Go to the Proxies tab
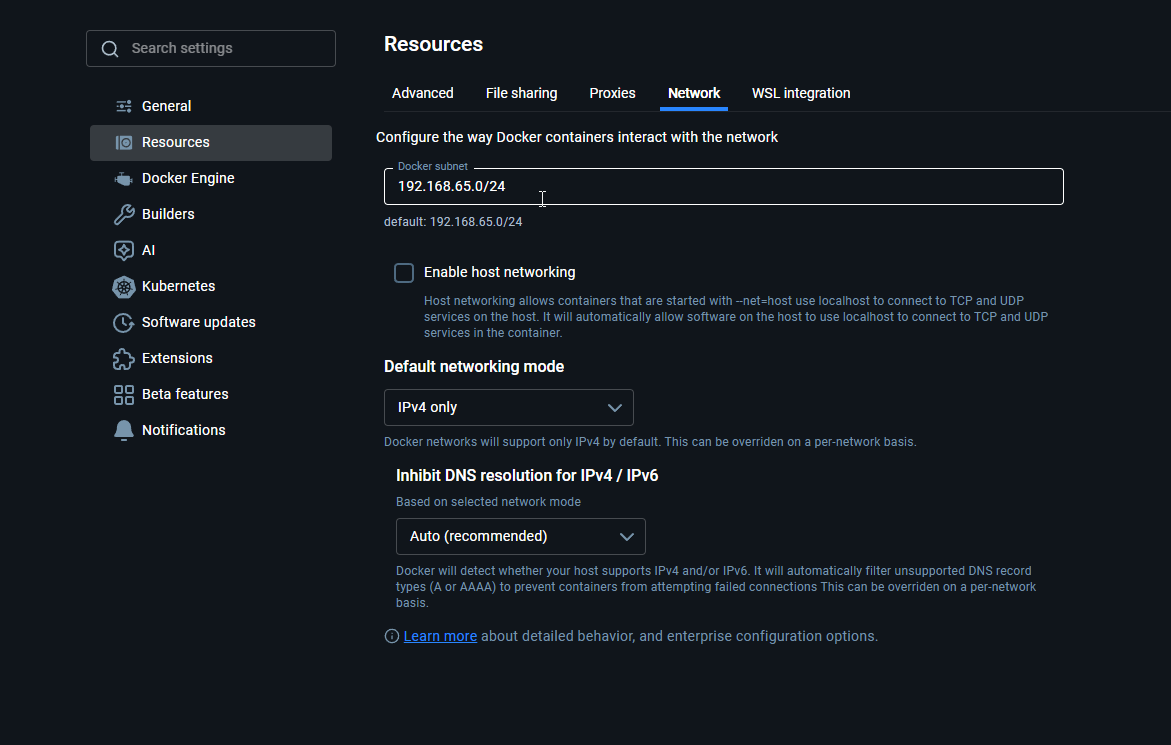1171x745 pixels. (x=612, y=93)
